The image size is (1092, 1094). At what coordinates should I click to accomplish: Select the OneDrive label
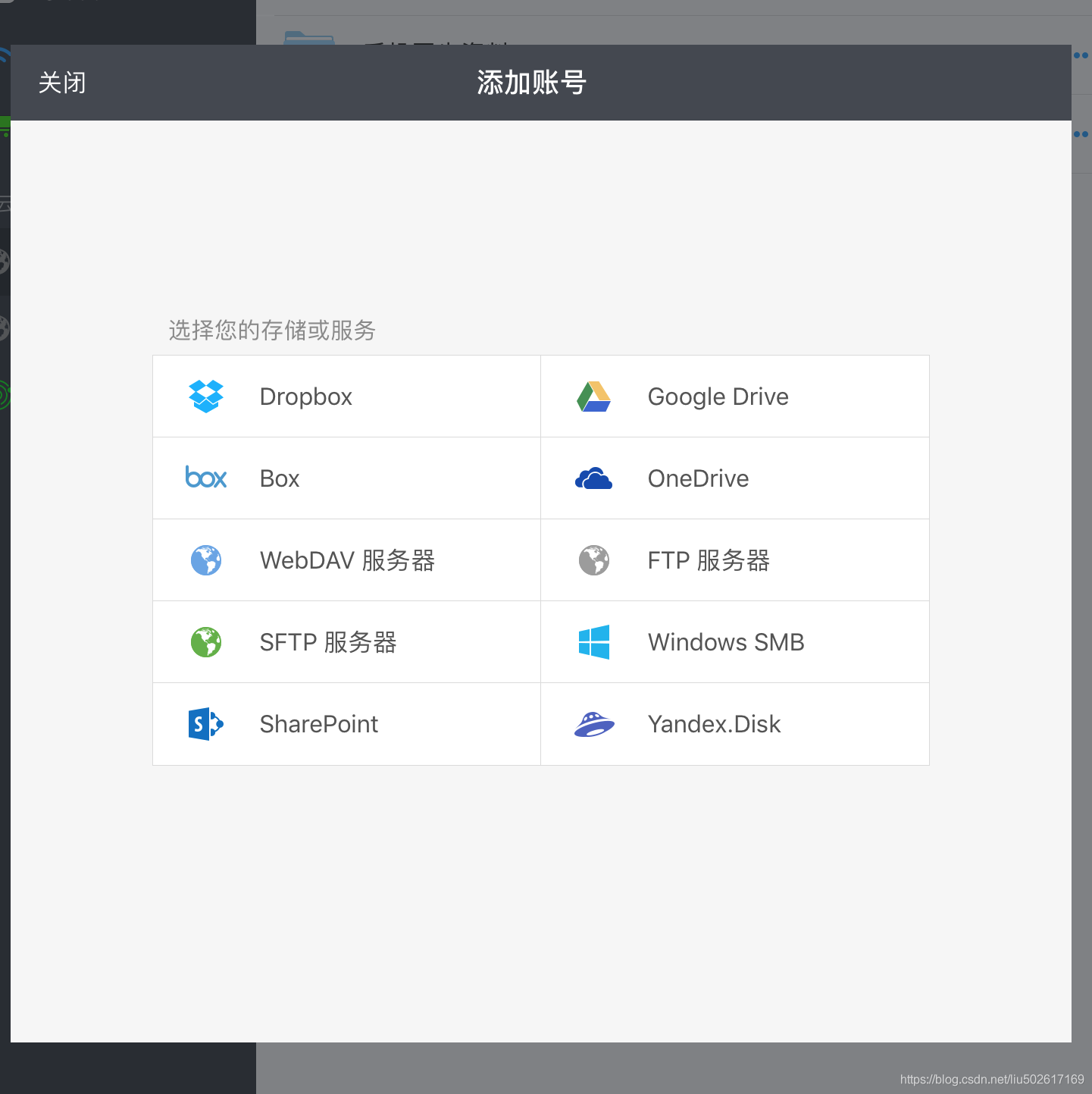click(699, 478)
